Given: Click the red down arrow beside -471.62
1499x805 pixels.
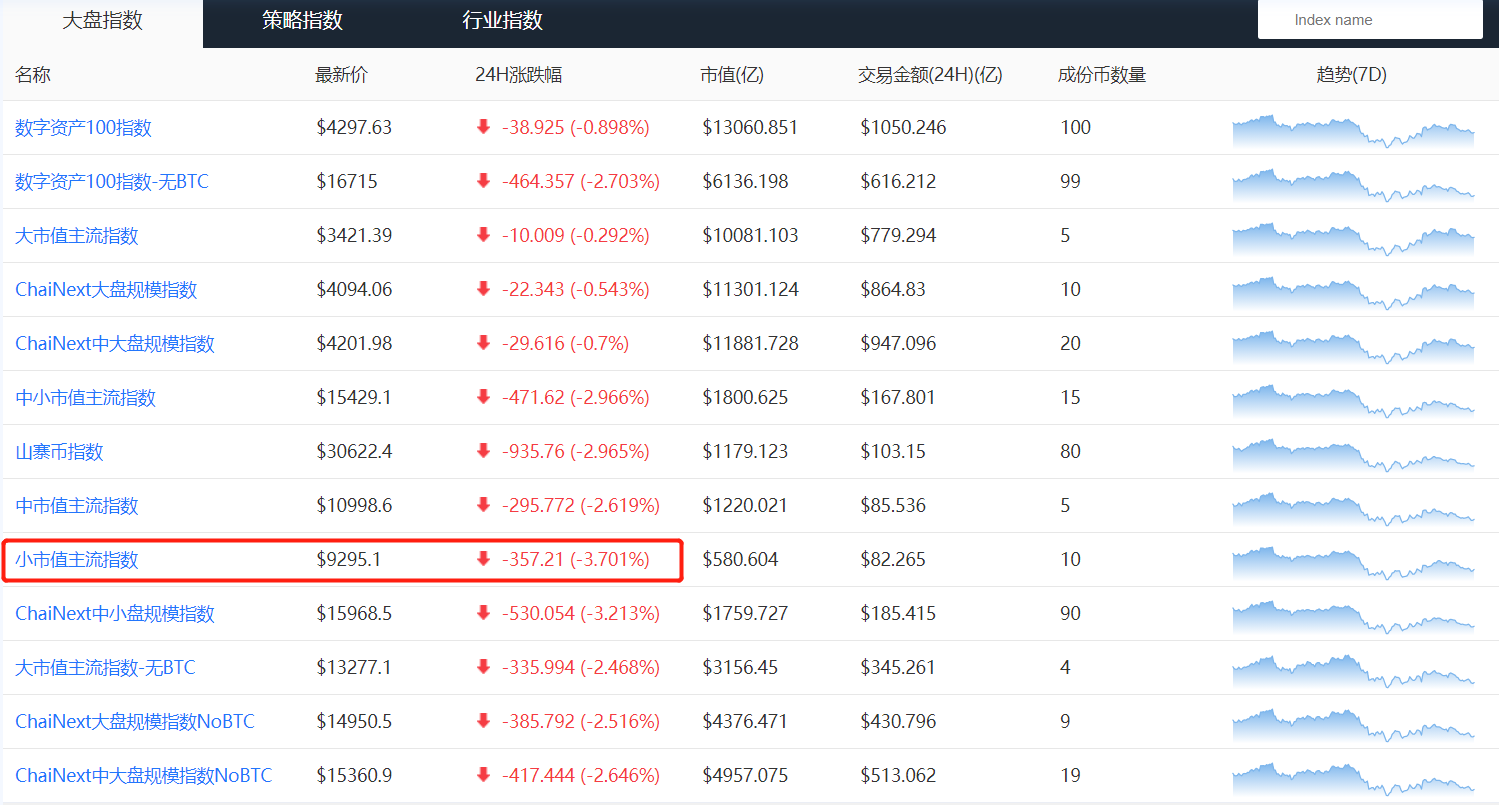Looking at the screenshot, I should [x=484, y=397].
